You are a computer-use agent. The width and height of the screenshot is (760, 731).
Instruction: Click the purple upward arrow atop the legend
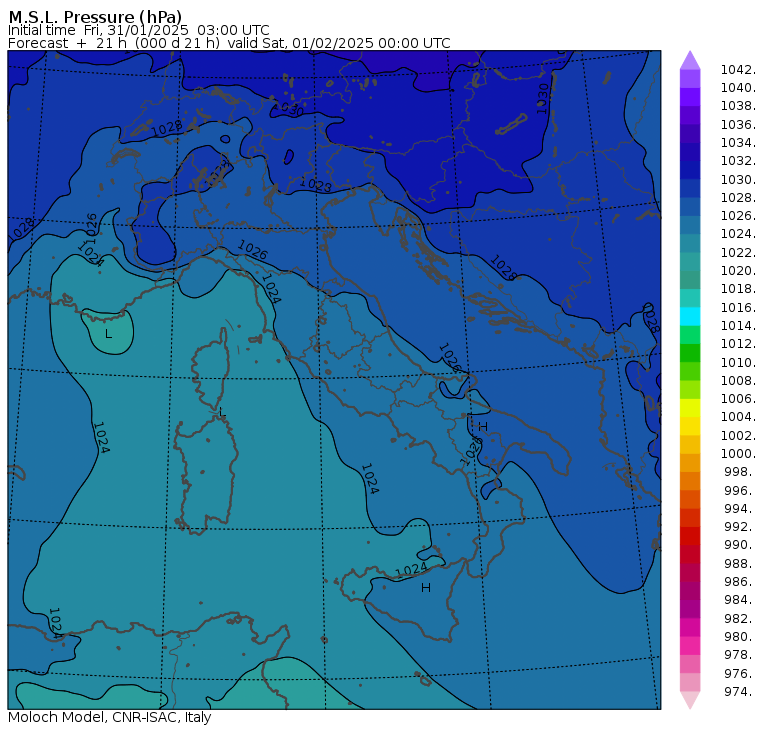click(690, 60)
